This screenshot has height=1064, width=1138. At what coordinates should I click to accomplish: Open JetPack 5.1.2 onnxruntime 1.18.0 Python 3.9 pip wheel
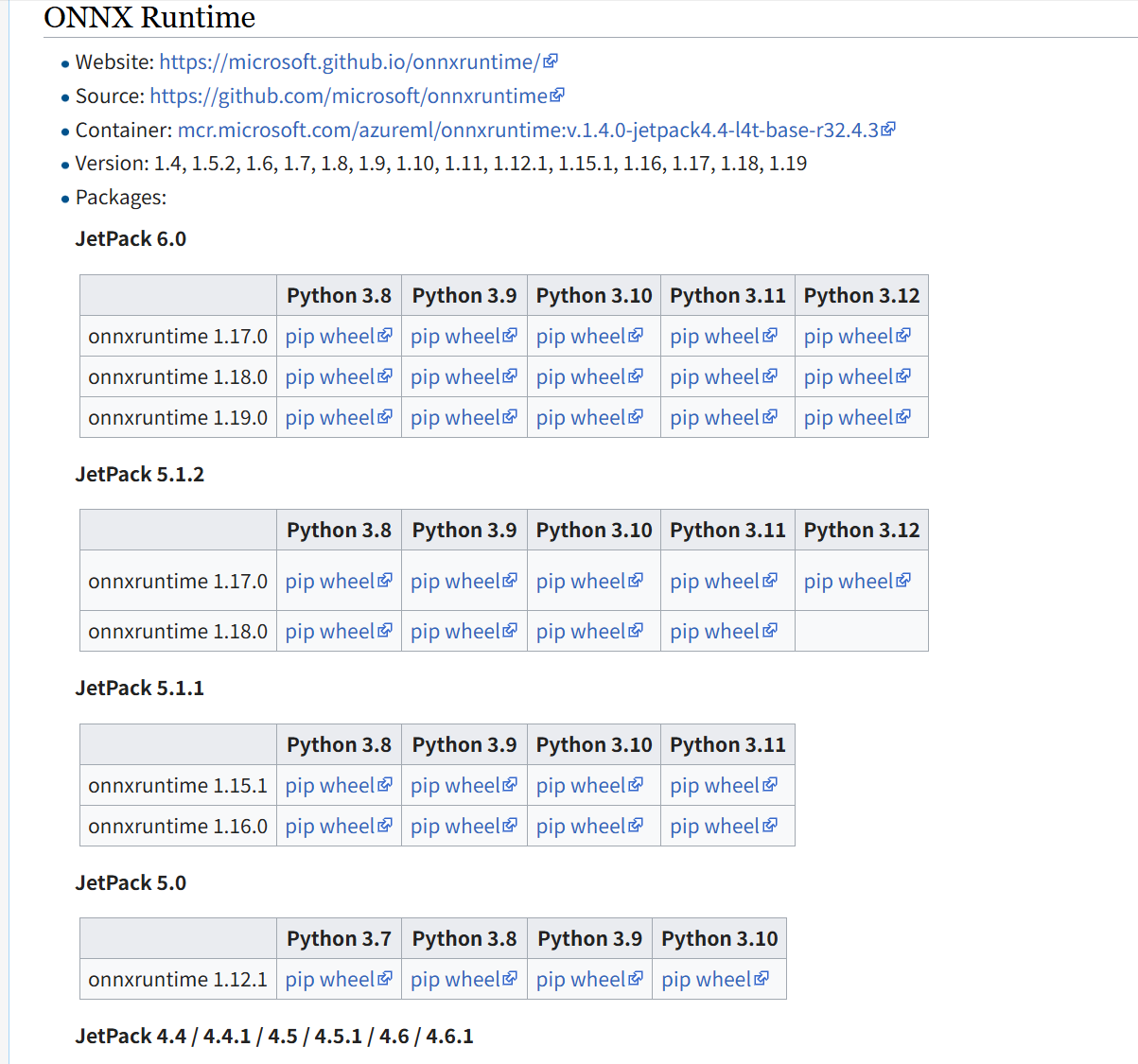pyautogui.click(x=464, y=632)
